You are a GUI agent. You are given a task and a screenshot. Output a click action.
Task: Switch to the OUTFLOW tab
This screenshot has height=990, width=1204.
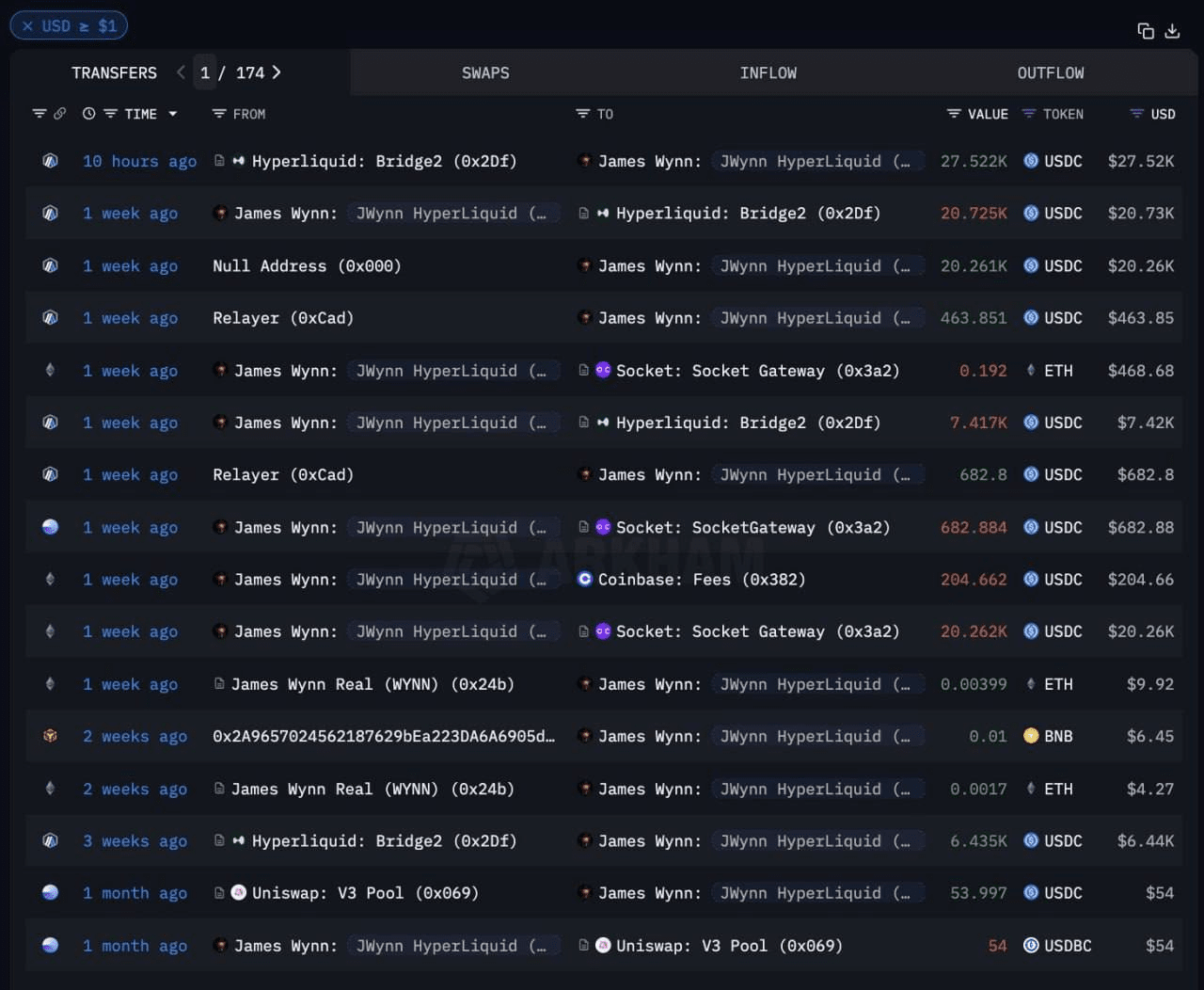pos(1051,72)
